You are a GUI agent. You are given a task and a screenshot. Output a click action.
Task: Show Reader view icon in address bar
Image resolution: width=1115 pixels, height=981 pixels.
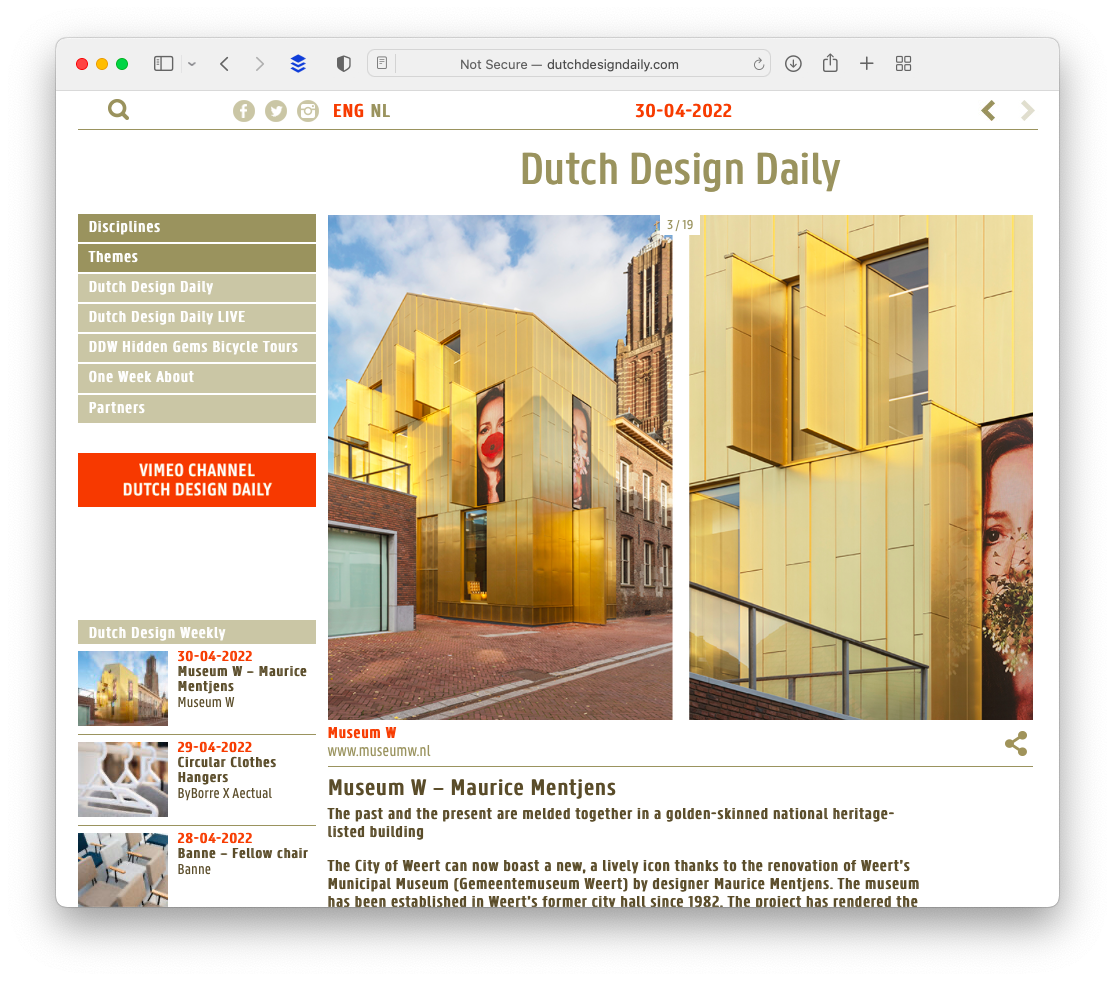[382, 63]
